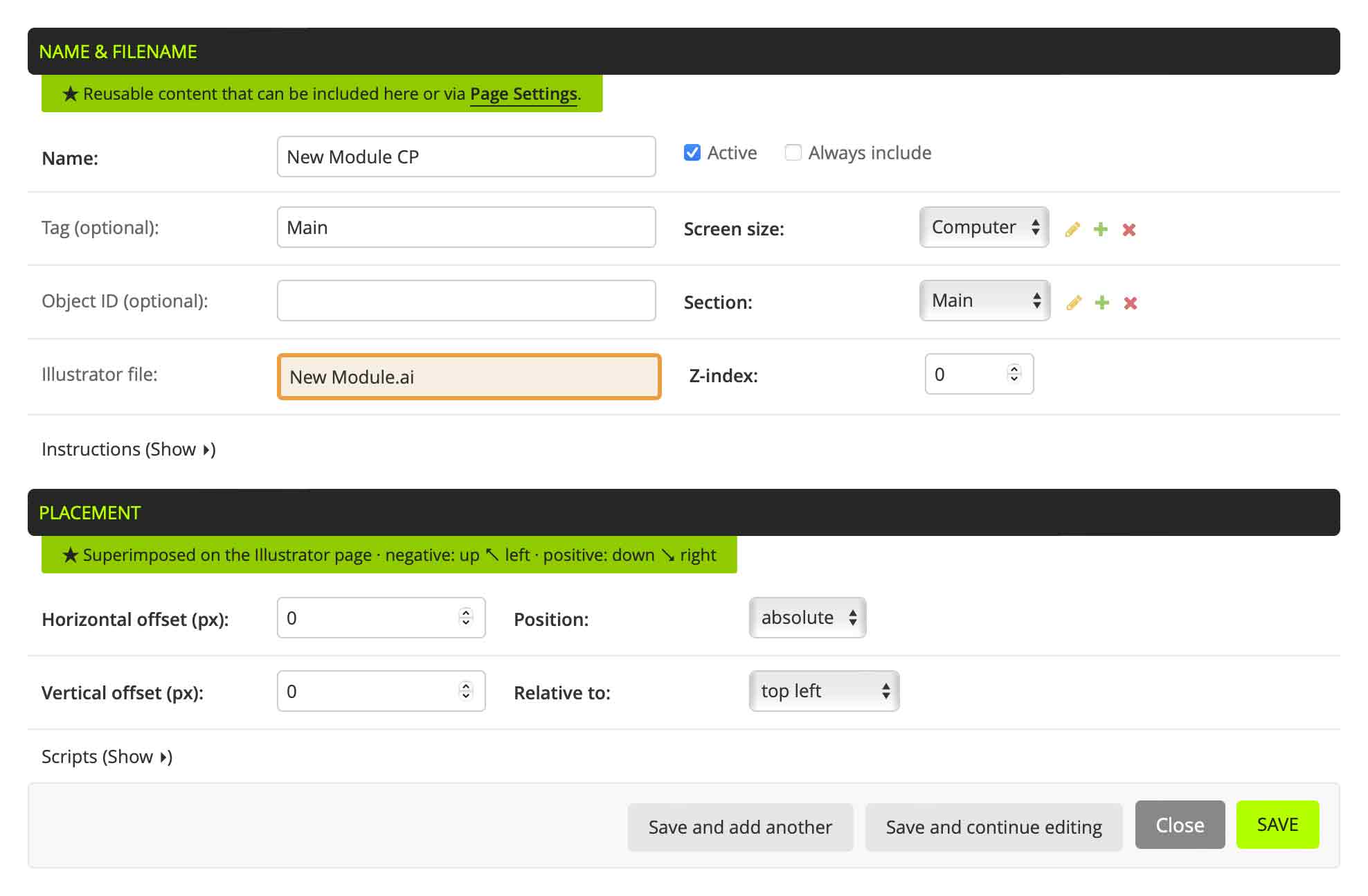
Task: Click the Illustrator file input field
Action: (469, 377)
